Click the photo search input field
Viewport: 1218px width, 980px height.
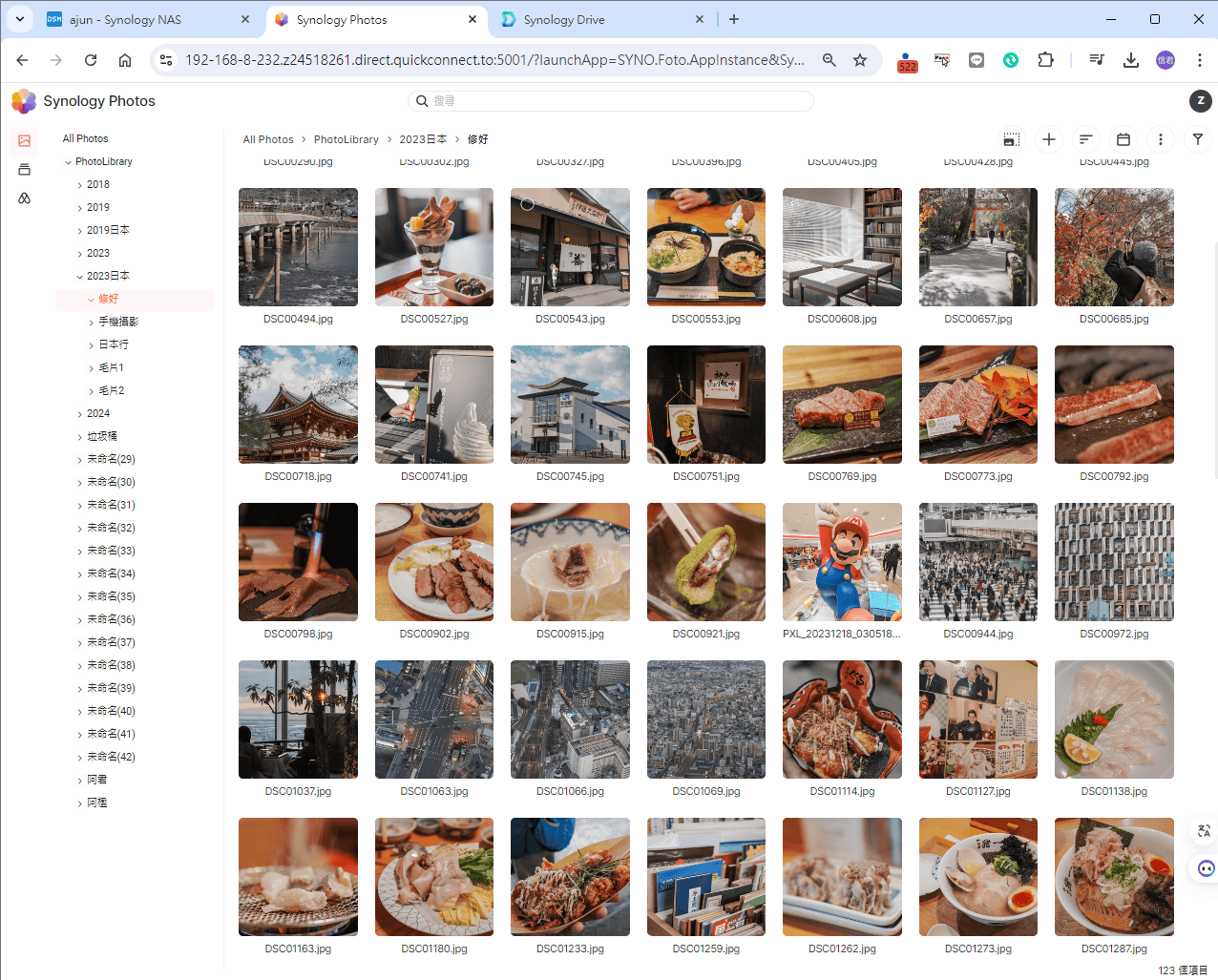click(611, 101)
